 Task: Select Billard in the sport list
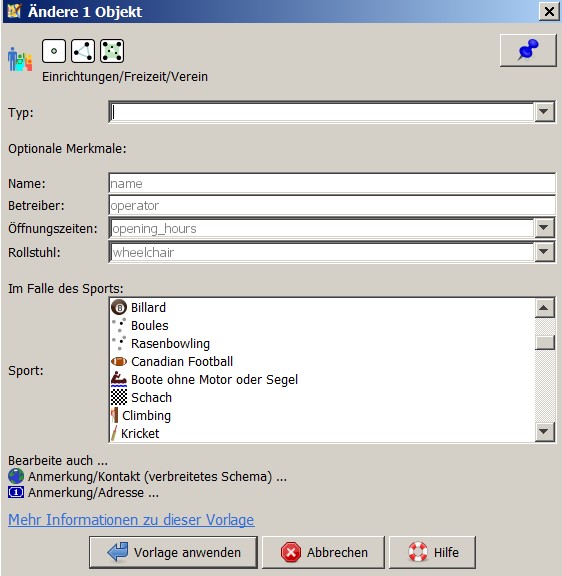point(322,307)
